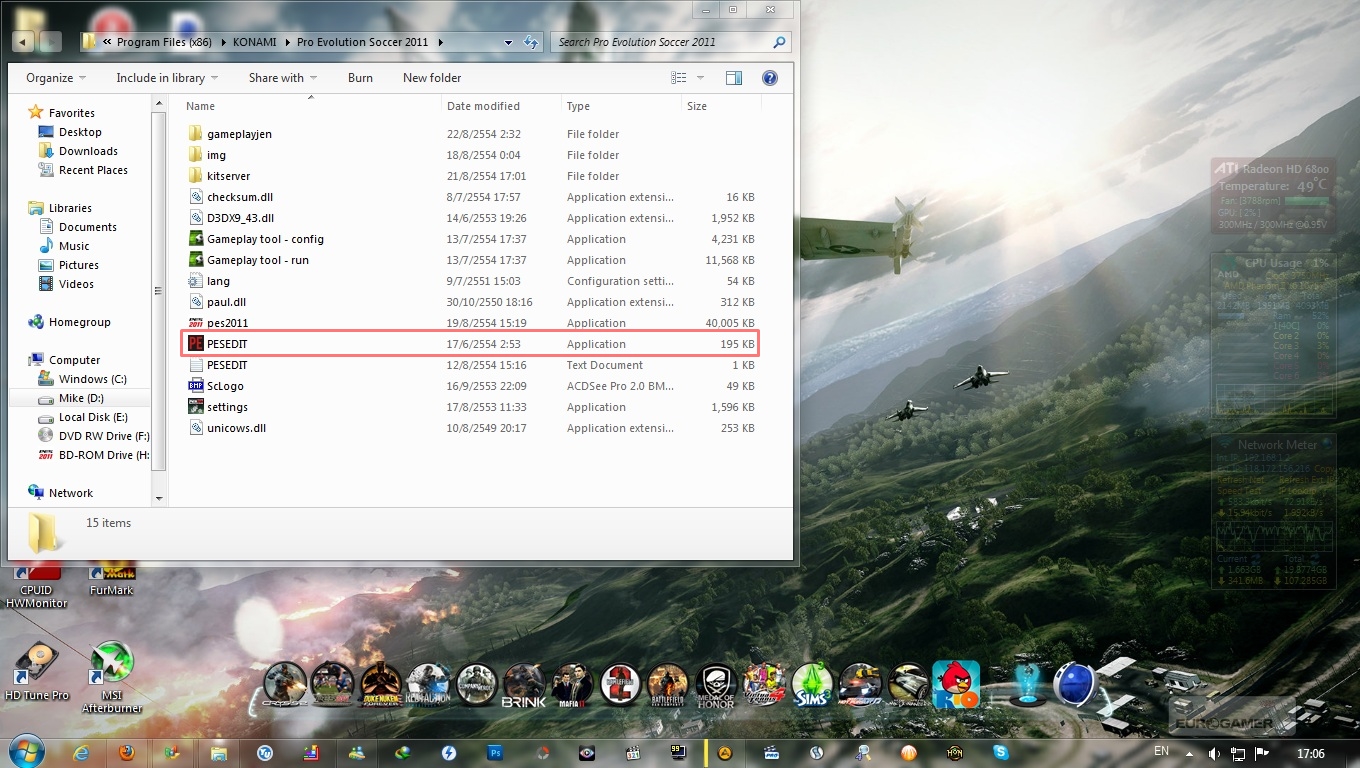Expand the Include in library menu
This screenshot has width=1360, height=768.
click(167, 78)
